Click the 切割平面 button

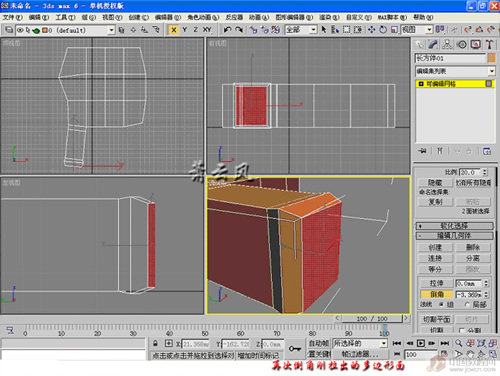[x=436, y=319]
